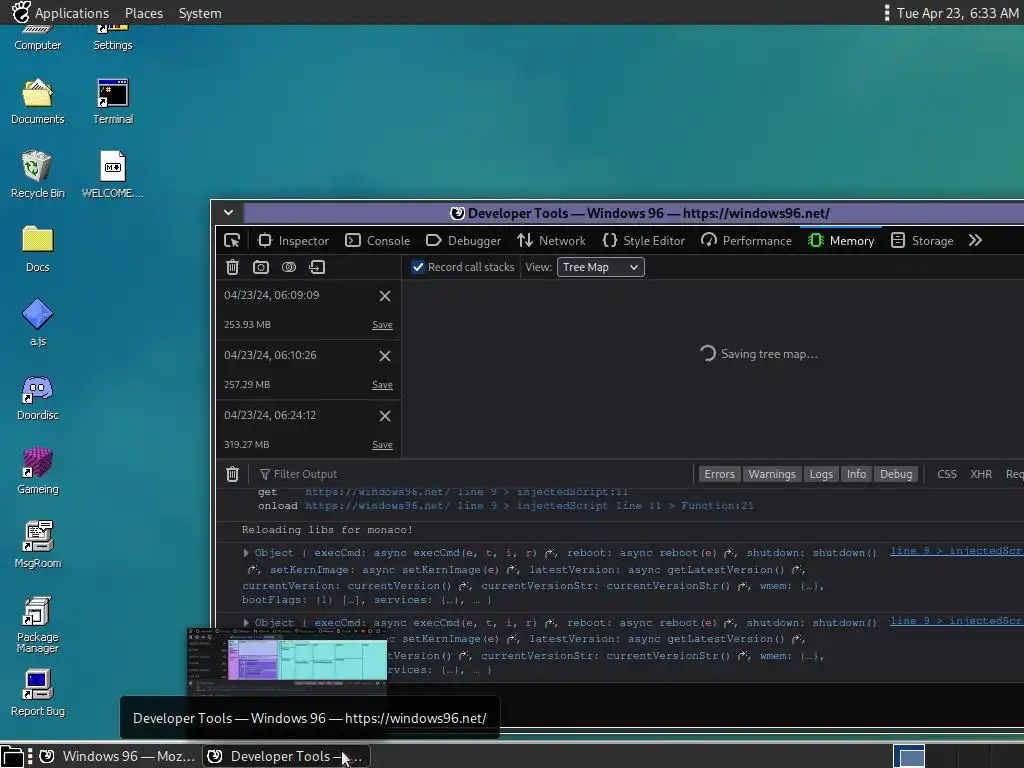The height and width of the screenshot is (768, 1024).
Task: Delete the 06:24:12 snapshot
Action: 385,416
